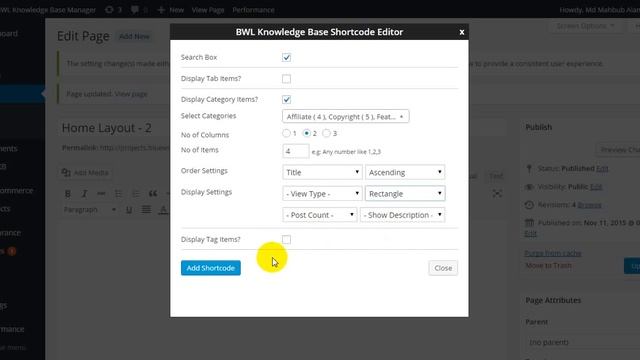Screen dimensions: 640x360
Task: Click the Close button in dialog
Action: click(443, 268)
